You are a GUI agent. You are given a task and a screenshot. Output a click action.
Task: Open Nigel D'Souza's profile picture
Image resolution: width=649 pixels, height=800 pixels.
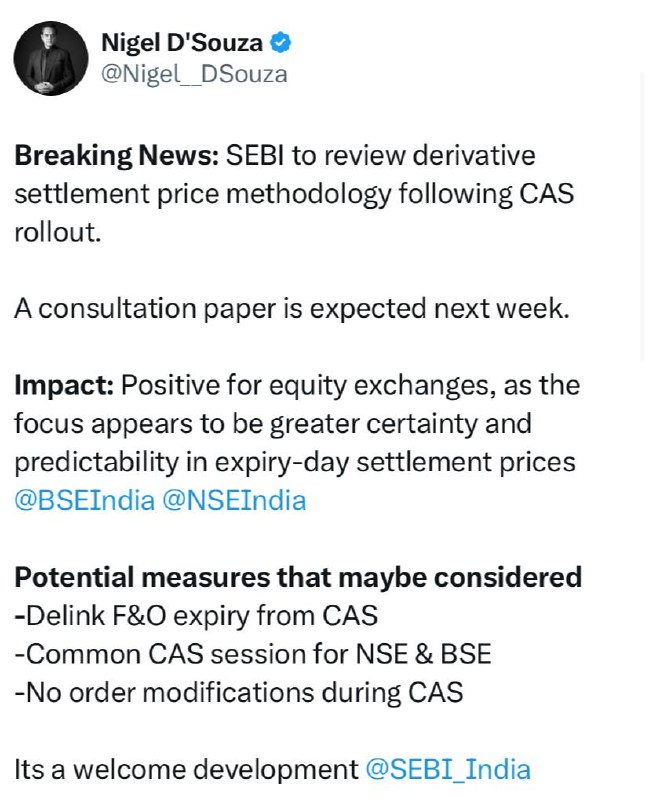coord(51,58)
